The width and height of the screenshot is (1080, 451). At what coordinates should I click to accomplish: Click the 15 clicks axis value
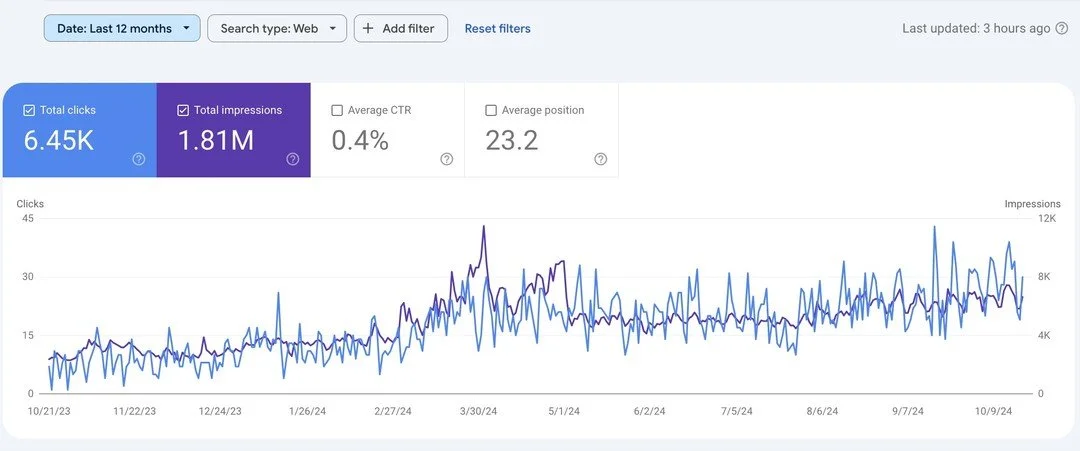tap(28, 335)
